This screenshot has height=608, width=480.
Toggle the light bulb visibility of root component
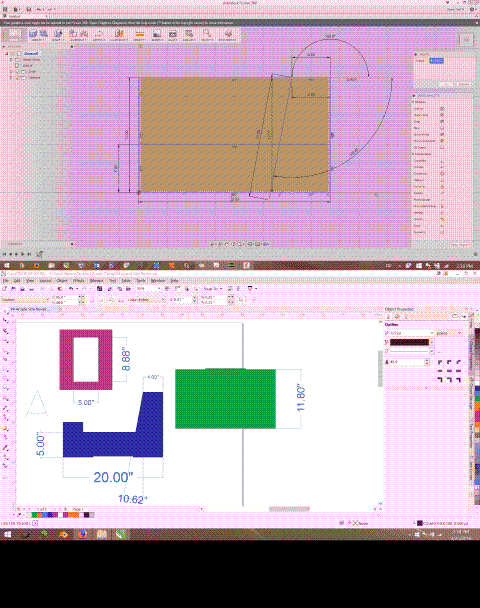click(13, 54)
